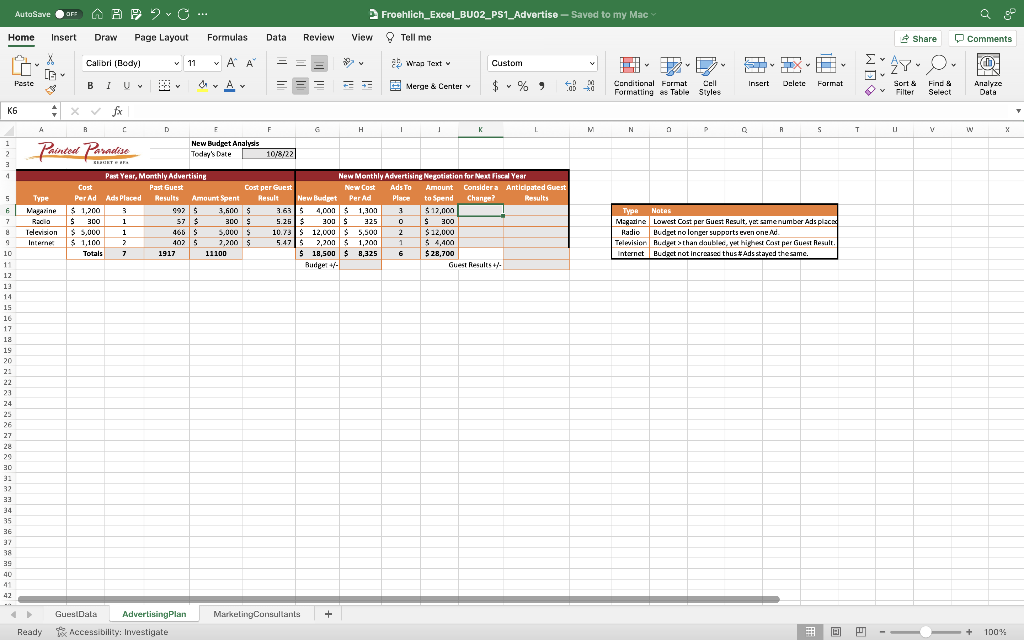This screenshot has height=640, width=1024.
Task: Add a new sheet plus button
Action: [x=328, y=614]
